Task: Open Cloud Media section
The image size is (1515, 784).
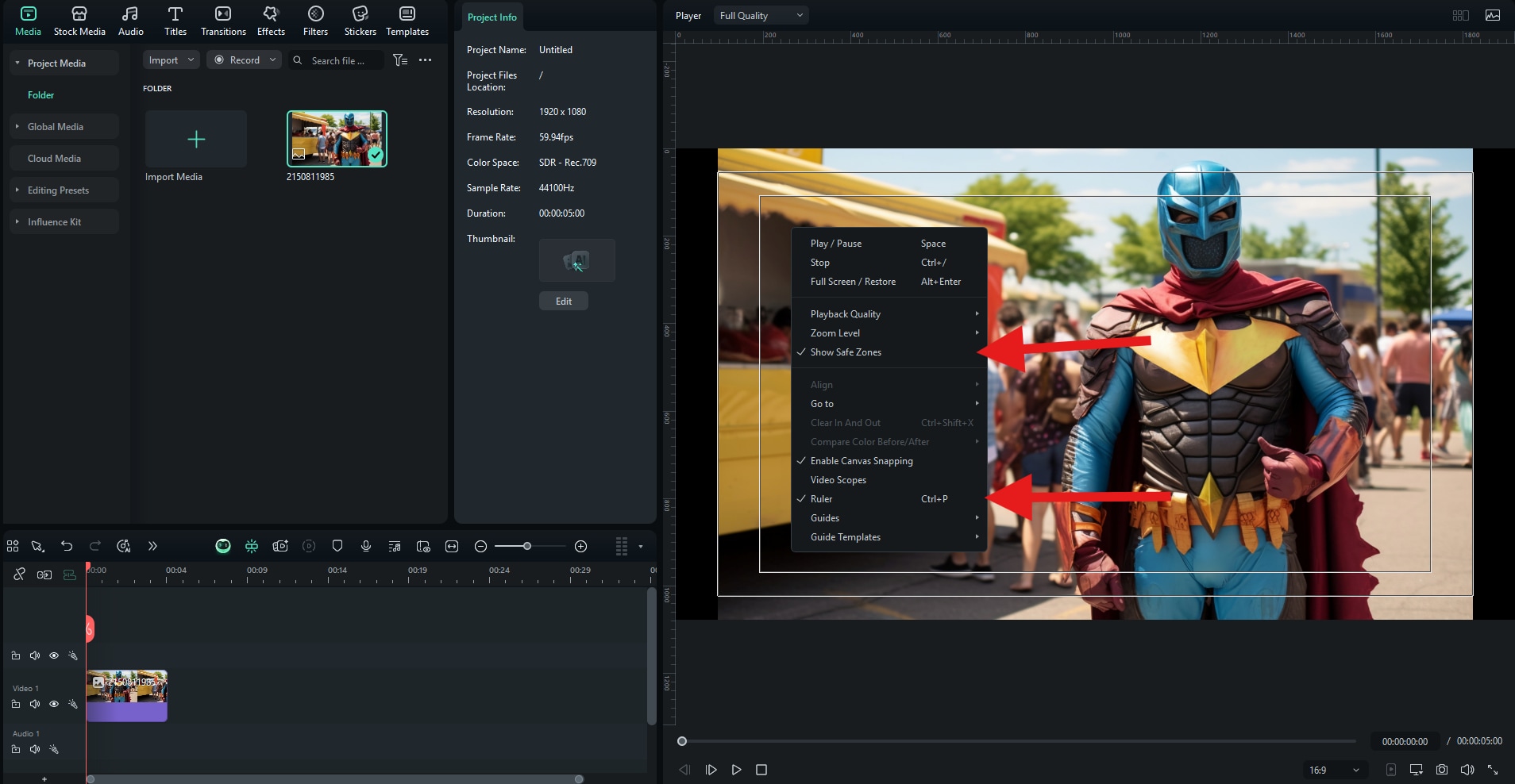Action: coord(64,159)
